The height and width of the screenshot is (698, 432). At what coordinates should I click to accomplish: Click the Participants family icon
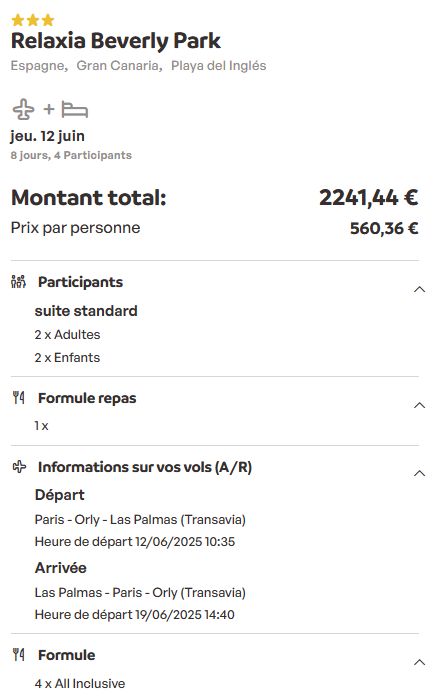[18, 282]
